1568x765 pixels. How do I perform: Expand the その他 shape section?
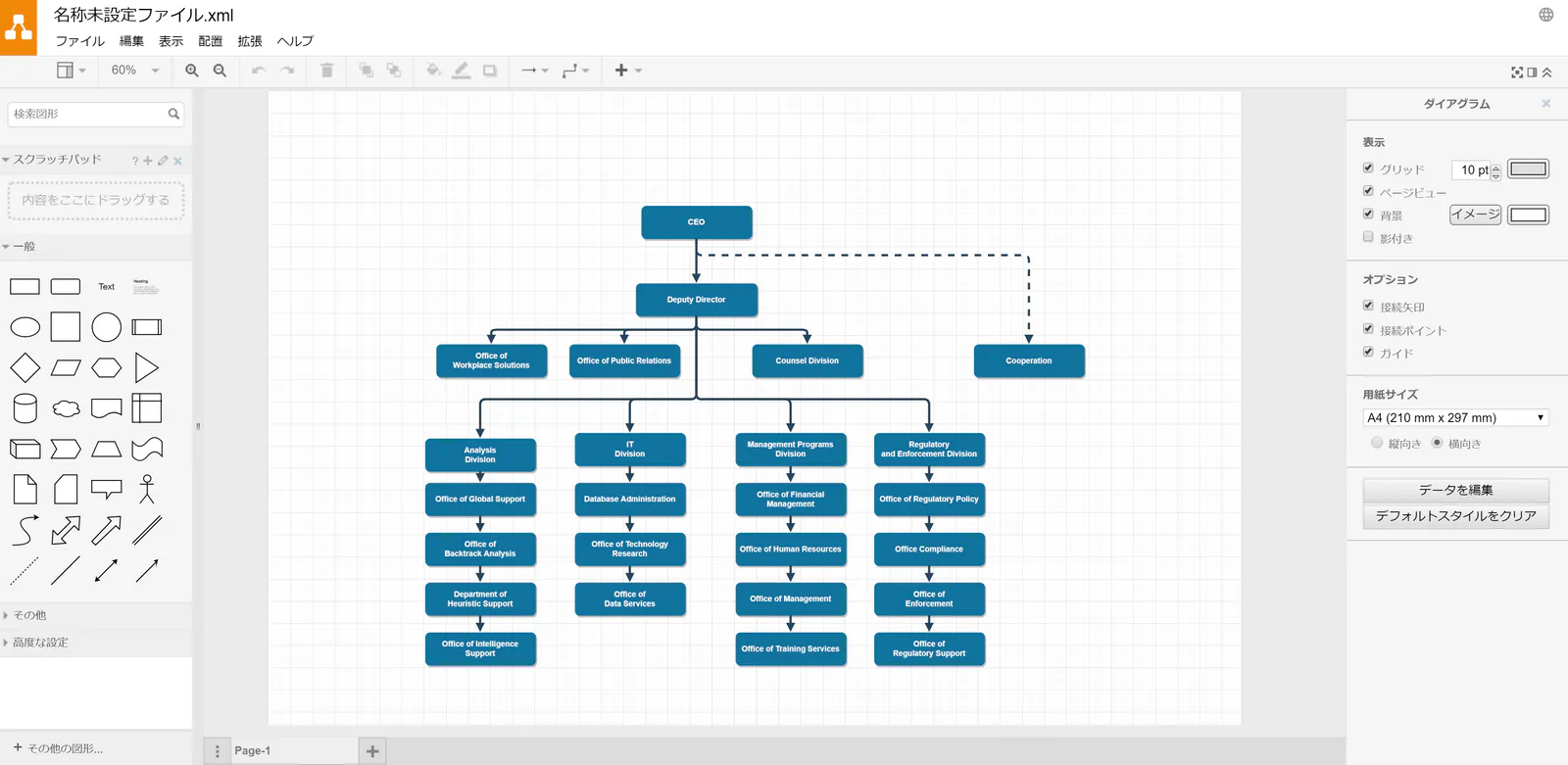96,615
